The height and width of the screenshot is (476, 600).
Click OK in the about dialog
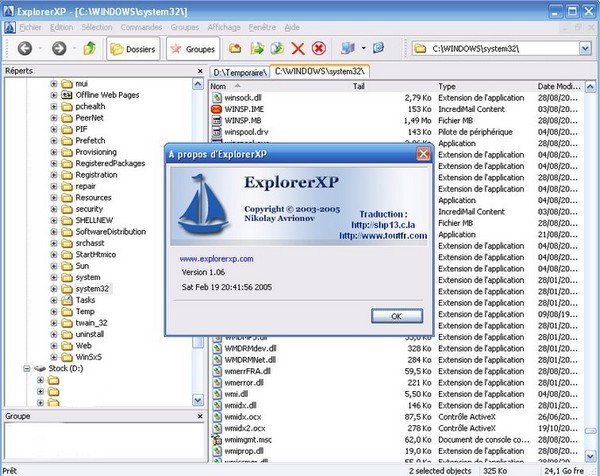click(397, 316)
